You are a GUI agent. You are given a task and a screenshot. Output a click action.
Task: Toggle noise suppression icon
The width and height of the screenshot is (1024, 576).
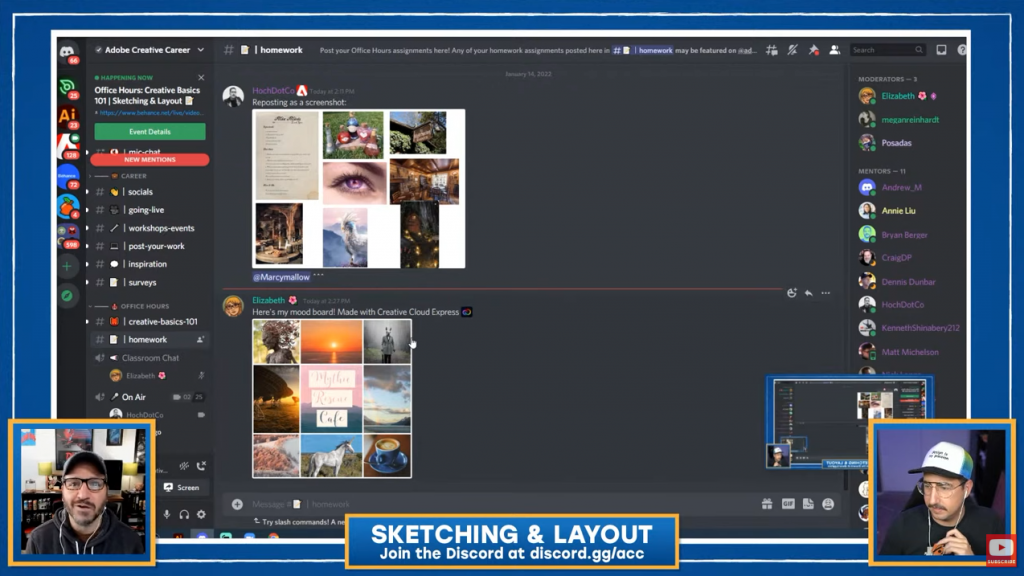point(184,466)
